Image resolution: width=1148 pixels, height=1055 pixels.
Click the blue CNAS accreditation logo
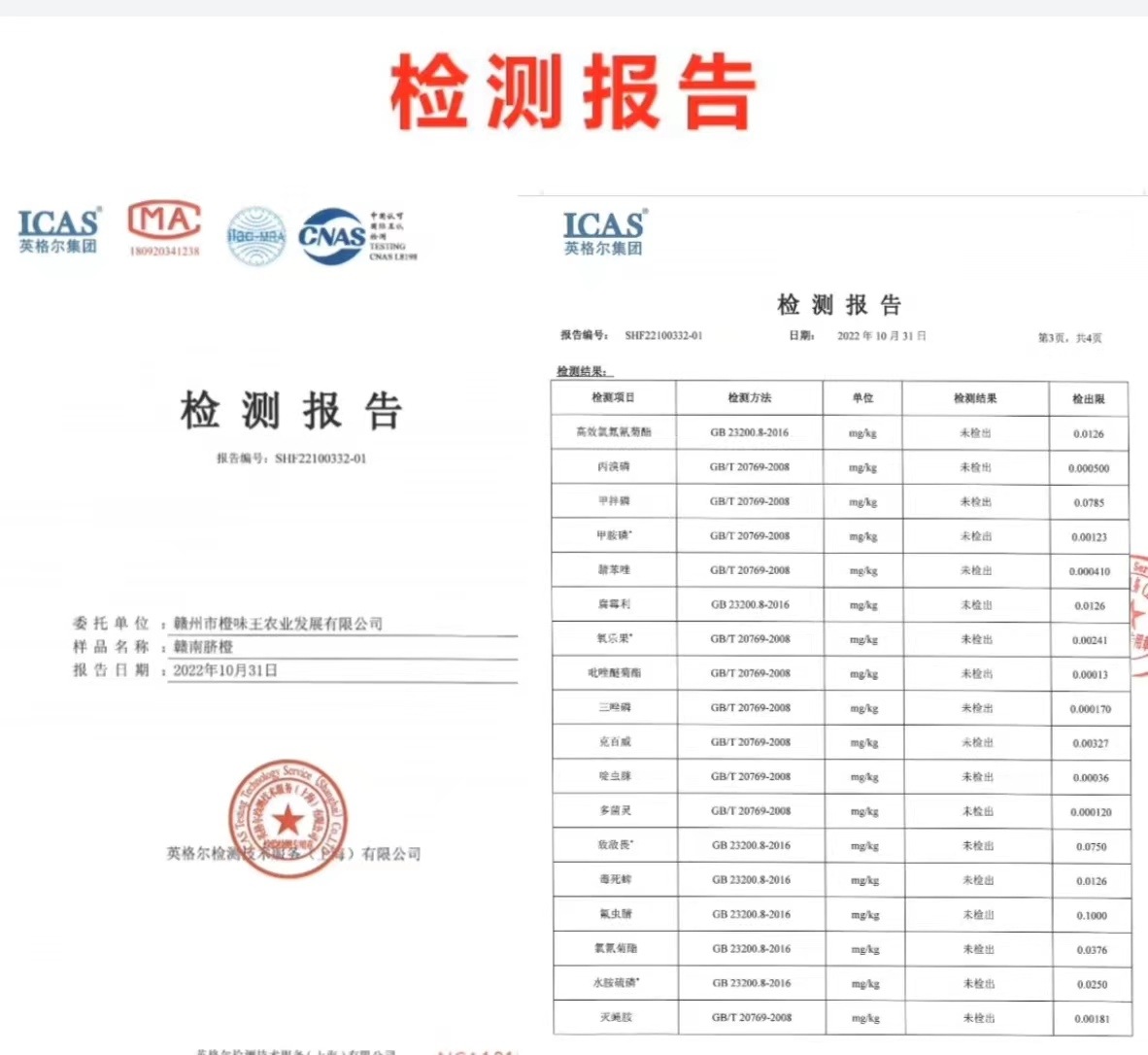pyautogui.click(x=331, y=236)
